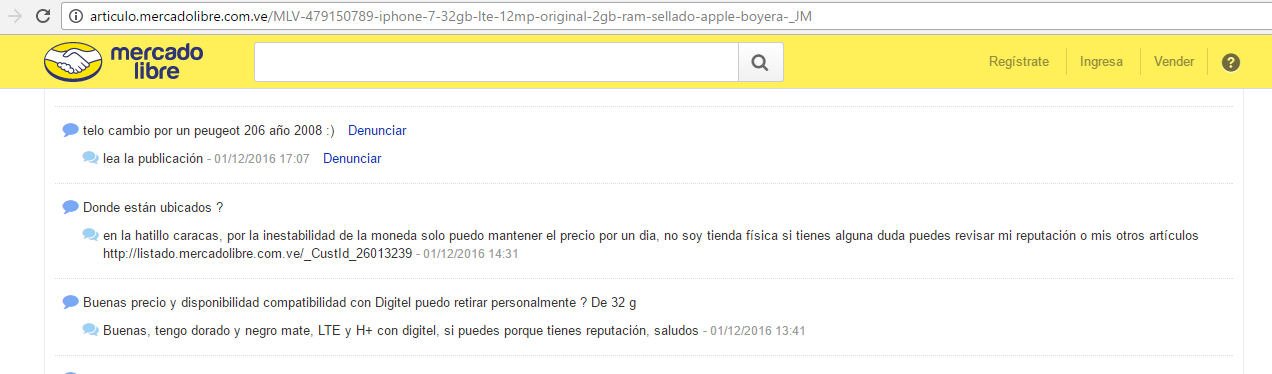Reload the page with the refresh icon

click(x=43, y=16)
